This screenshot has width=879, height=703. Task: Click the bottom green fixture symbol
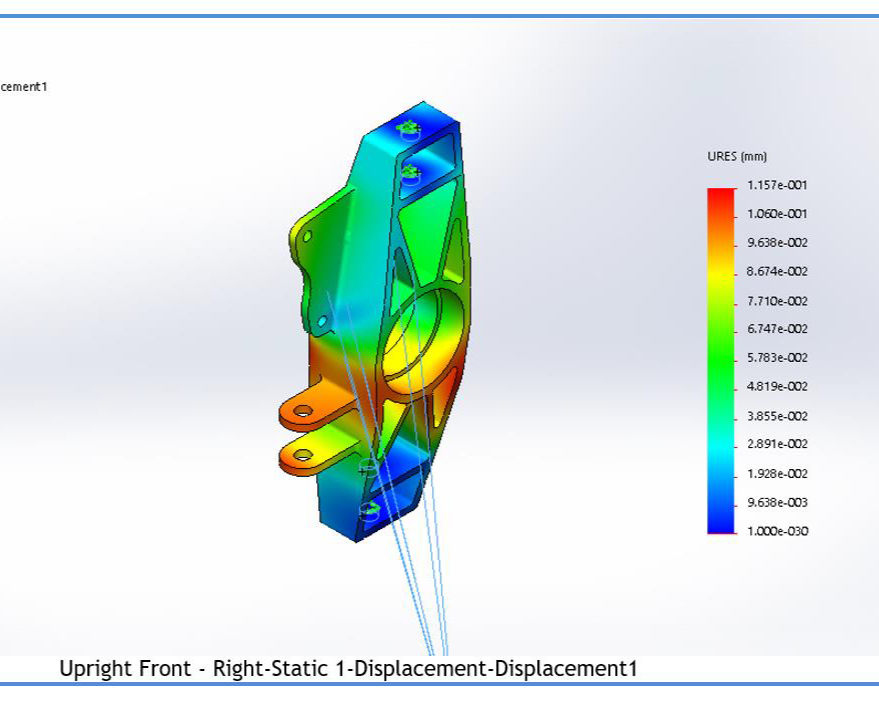pos(370,510)
